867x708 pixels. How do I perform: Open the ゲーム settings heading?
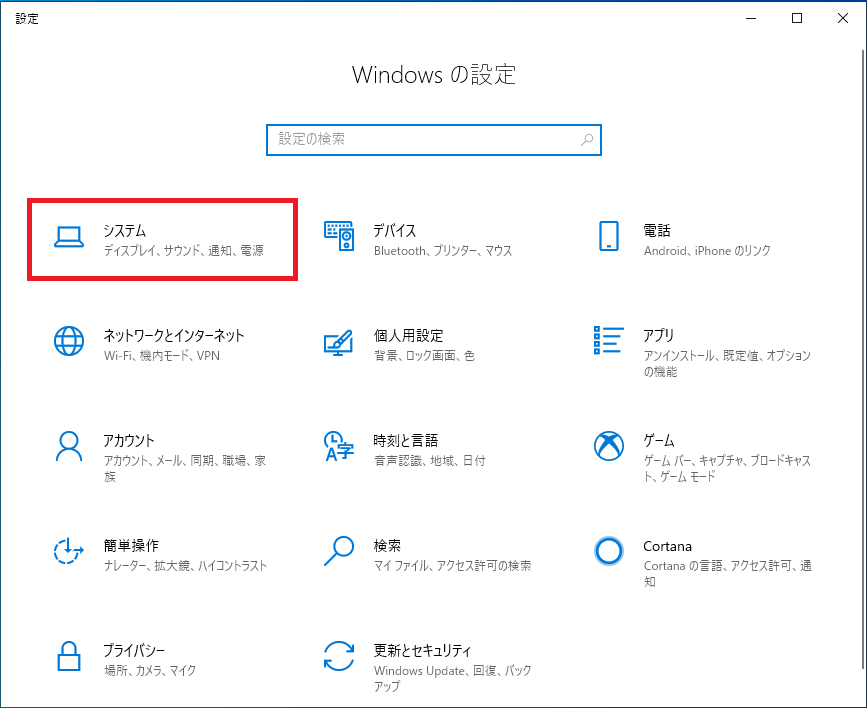pos(659,441)
